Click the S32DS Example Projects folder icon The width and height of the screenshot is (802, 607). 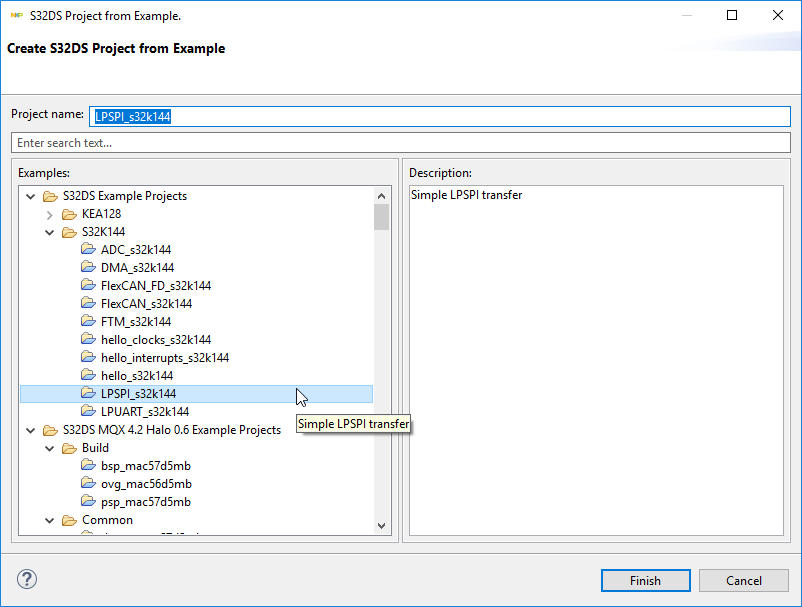pyautogui.click(x=50, y=196)
